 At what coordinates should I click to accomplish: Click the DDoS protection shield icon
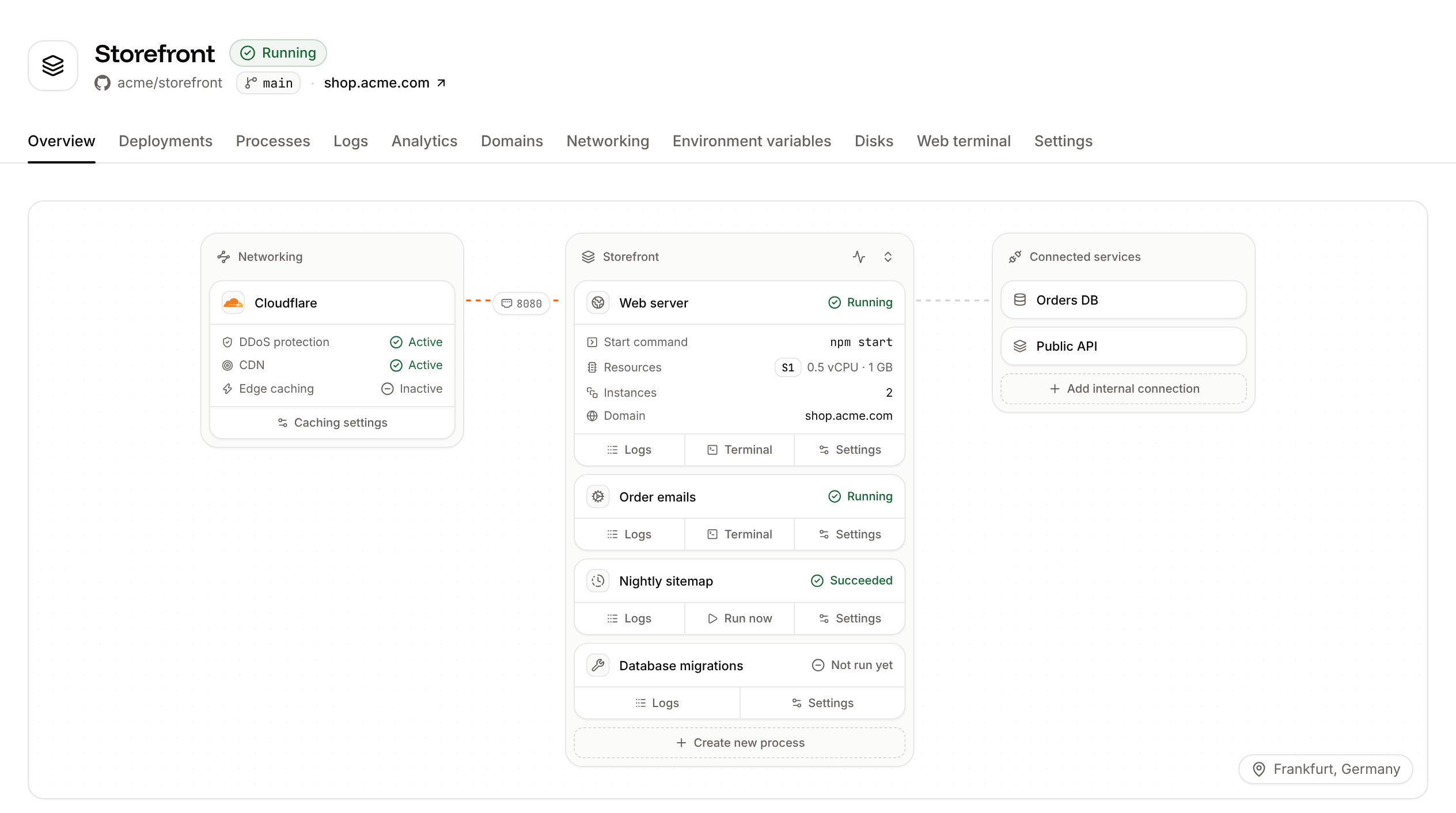pos(227,342)
